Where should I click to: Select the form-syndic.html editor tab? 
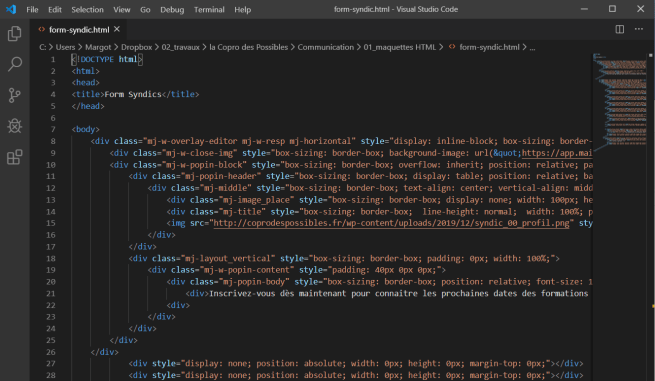pyautogui.click(x=79, y=29)
